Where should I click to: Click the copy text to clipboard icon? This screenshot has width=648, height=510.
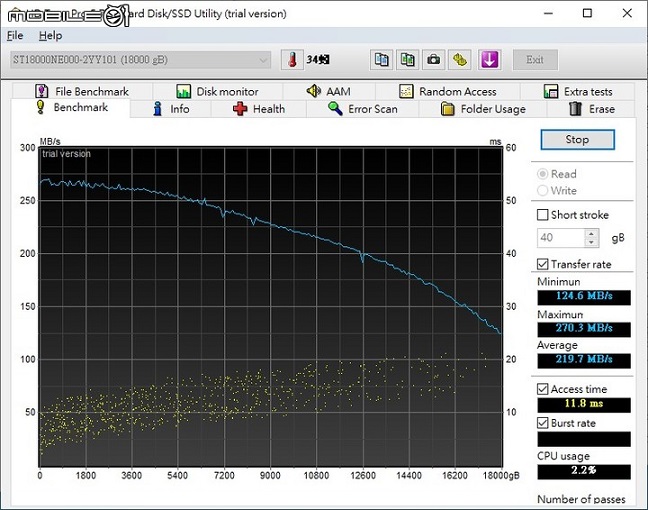[x=381, y=60]
